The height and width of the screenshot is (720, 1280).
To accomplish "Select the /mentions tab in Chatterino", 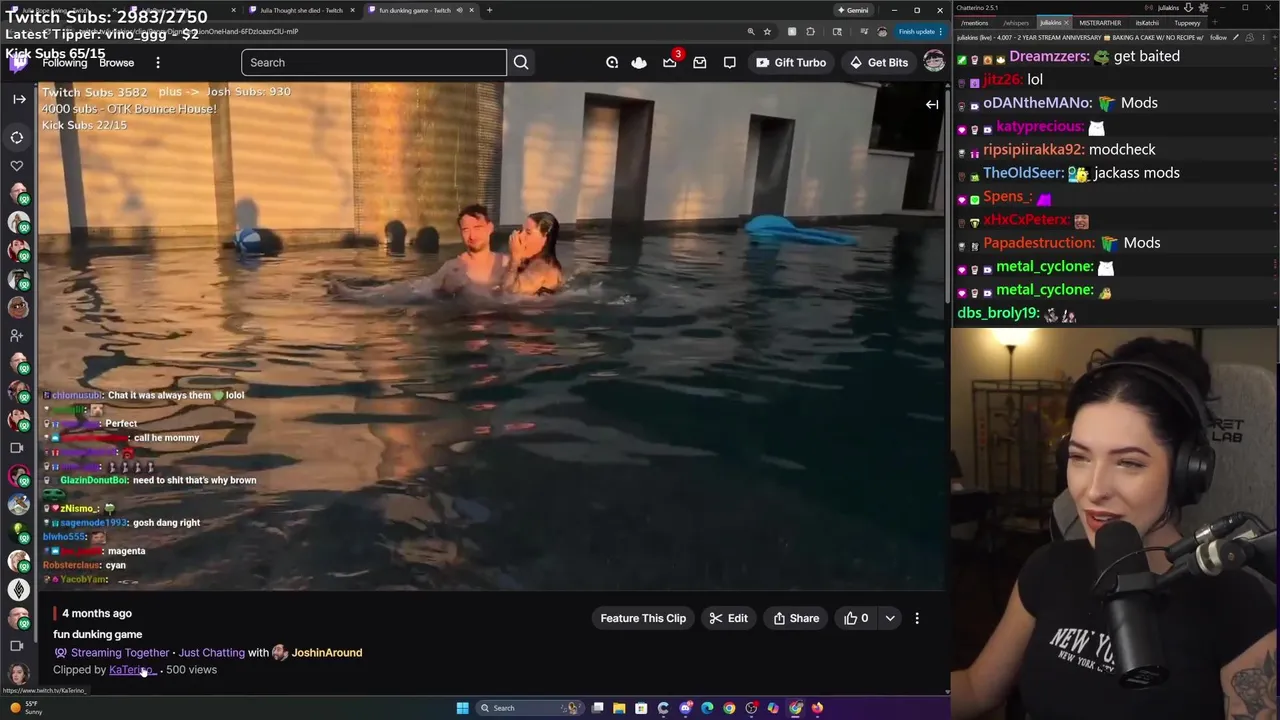I will point(974,22).
